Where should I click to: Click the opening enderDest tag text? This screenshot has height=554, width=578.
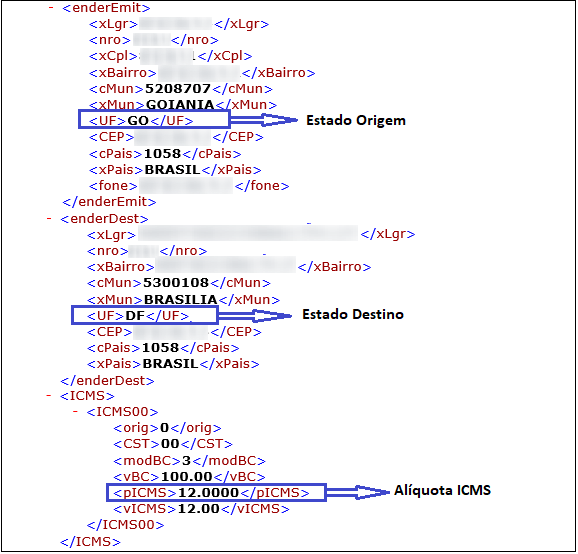click(x=104, y=219)
